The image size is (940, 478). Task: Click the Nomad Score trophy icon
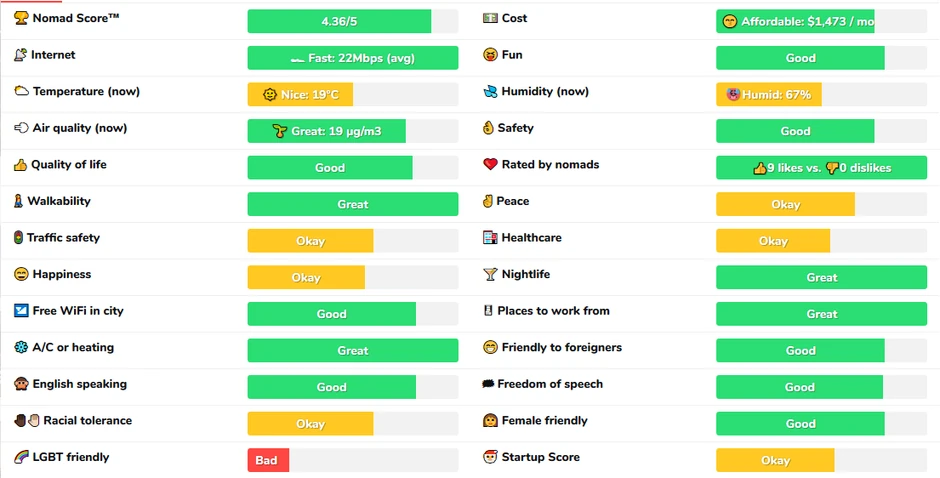(x=21, y=18)
